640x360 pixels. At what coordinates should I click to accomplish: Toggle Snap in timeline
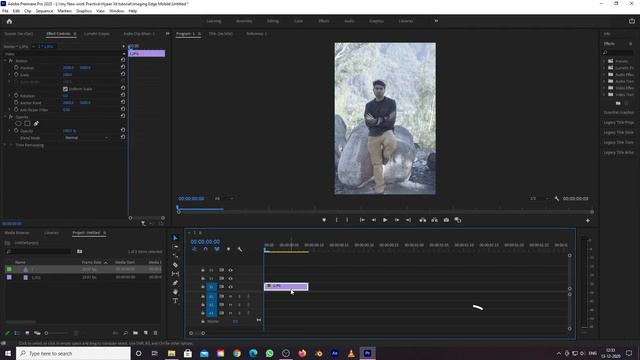[206, 249]
